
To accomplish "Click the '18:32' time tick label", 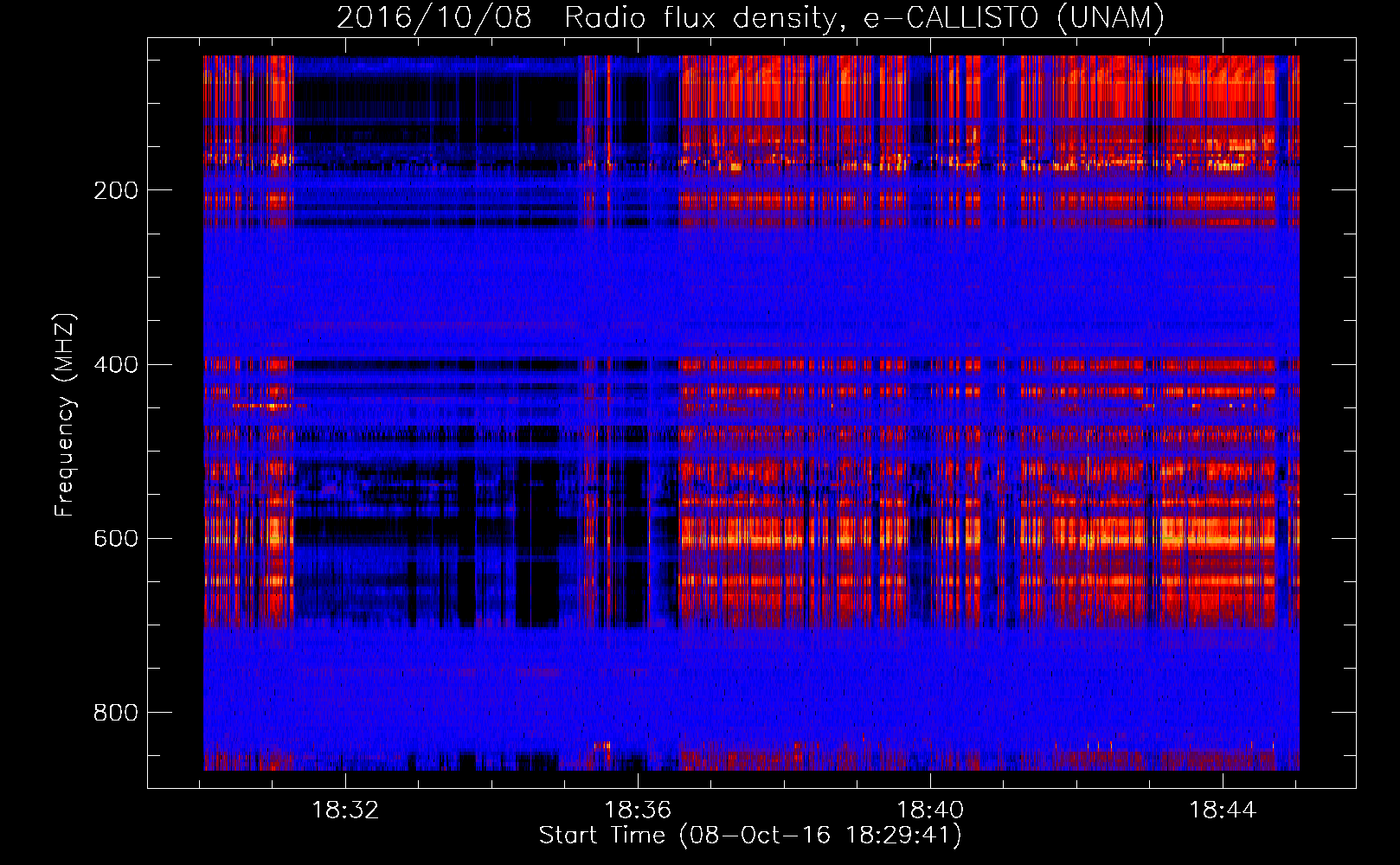I will [345, 811].
